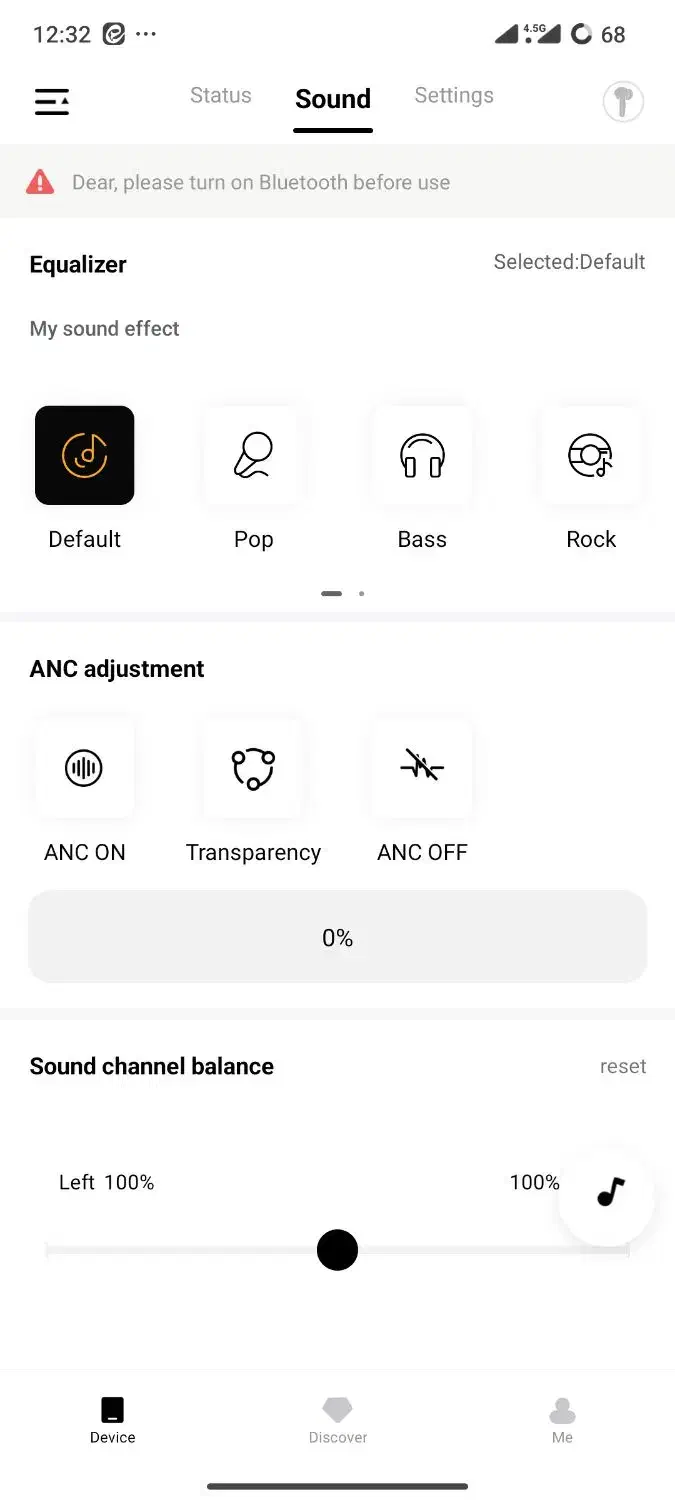This screenshot has height=1500, width=675.
Task: Tap the floating music note button
Action: pos(609,1192)
